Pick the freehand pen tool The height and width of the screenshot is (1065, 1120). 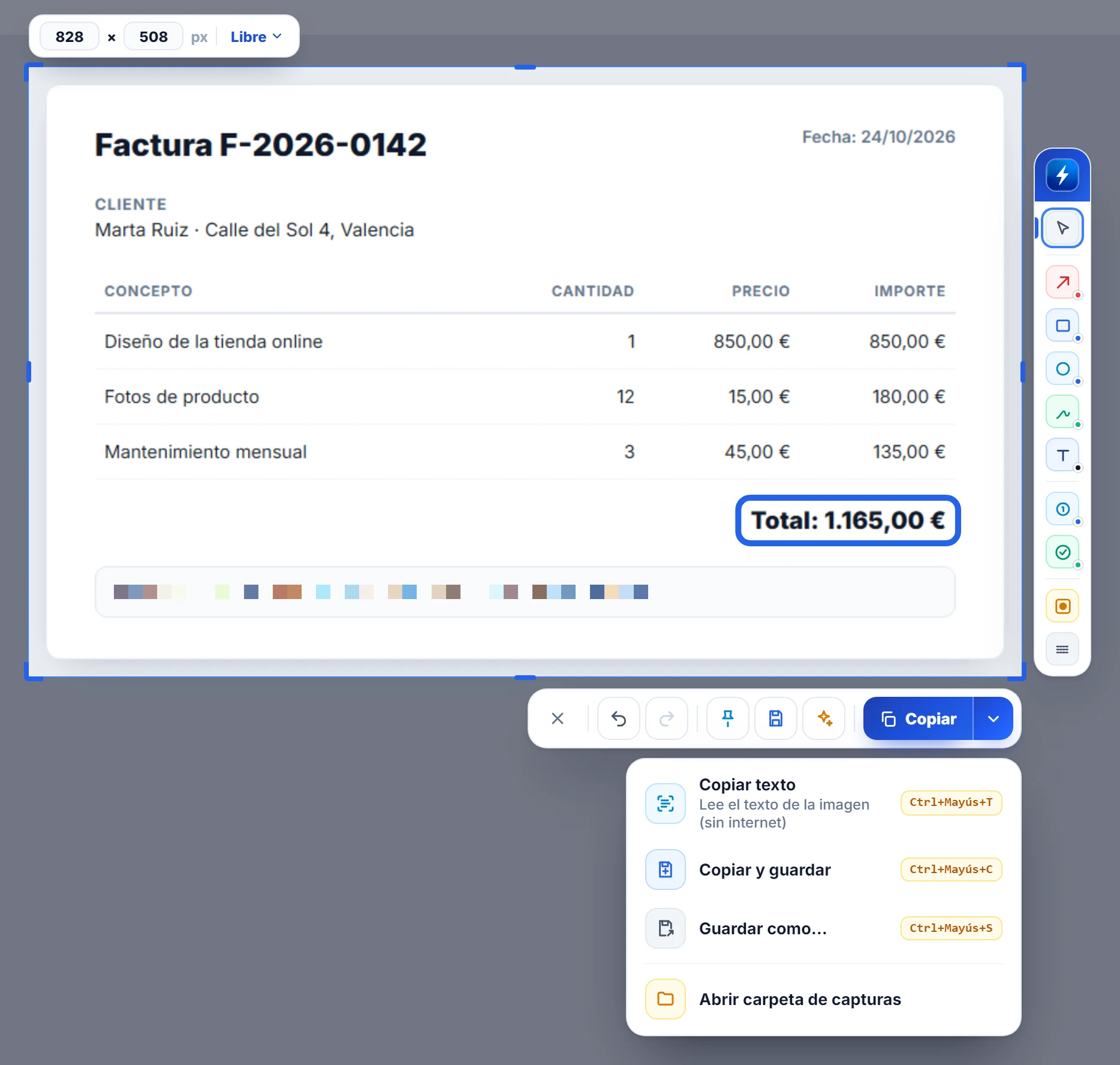point(1062,412)
